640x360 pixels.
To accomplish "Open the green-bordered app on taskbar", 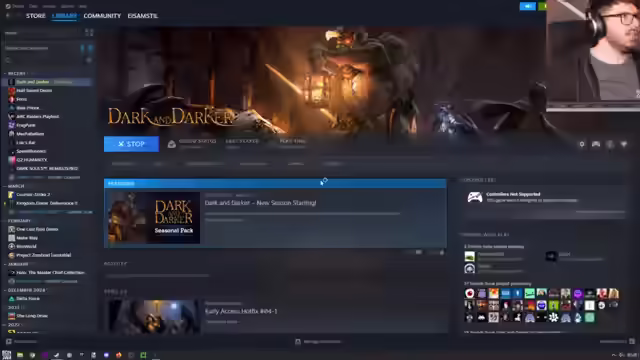I will (x=143, y=355).
